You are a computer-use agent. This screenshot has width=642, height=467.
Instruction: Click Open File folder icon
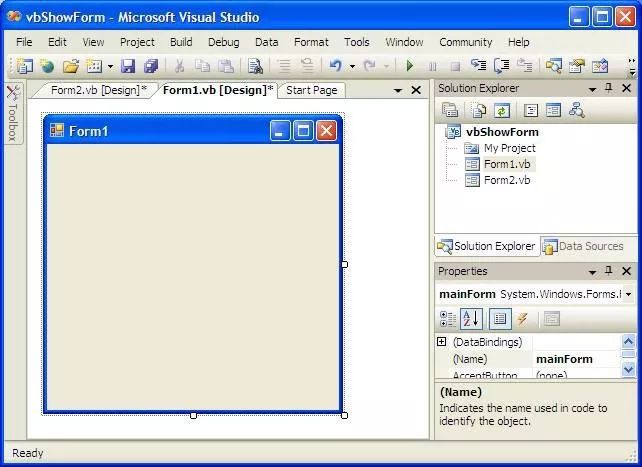click(x=70, y=66)
